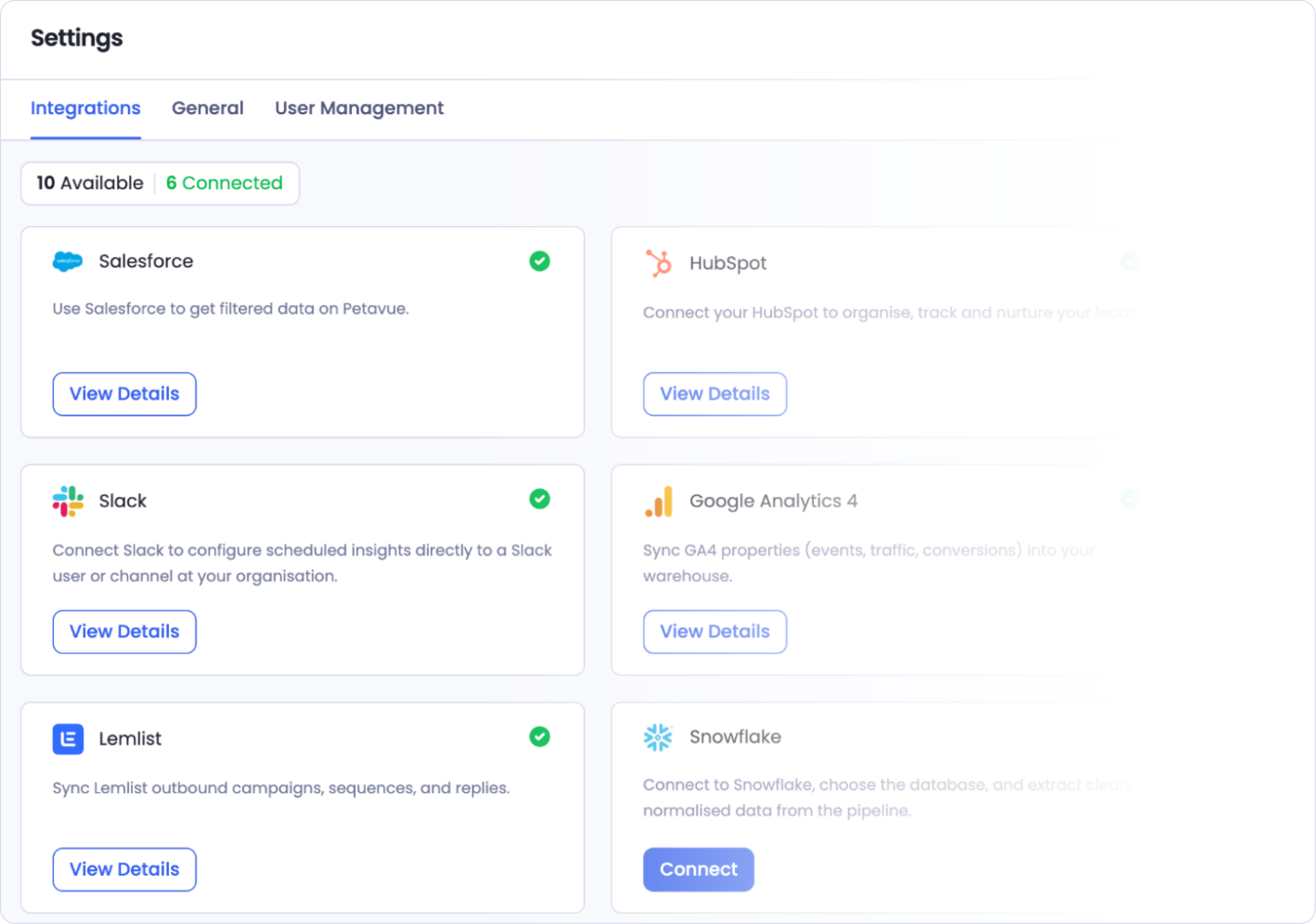The image size is (1316, 924).
Task: Click the Lemlist card title
Action: (x=130, y=739)
